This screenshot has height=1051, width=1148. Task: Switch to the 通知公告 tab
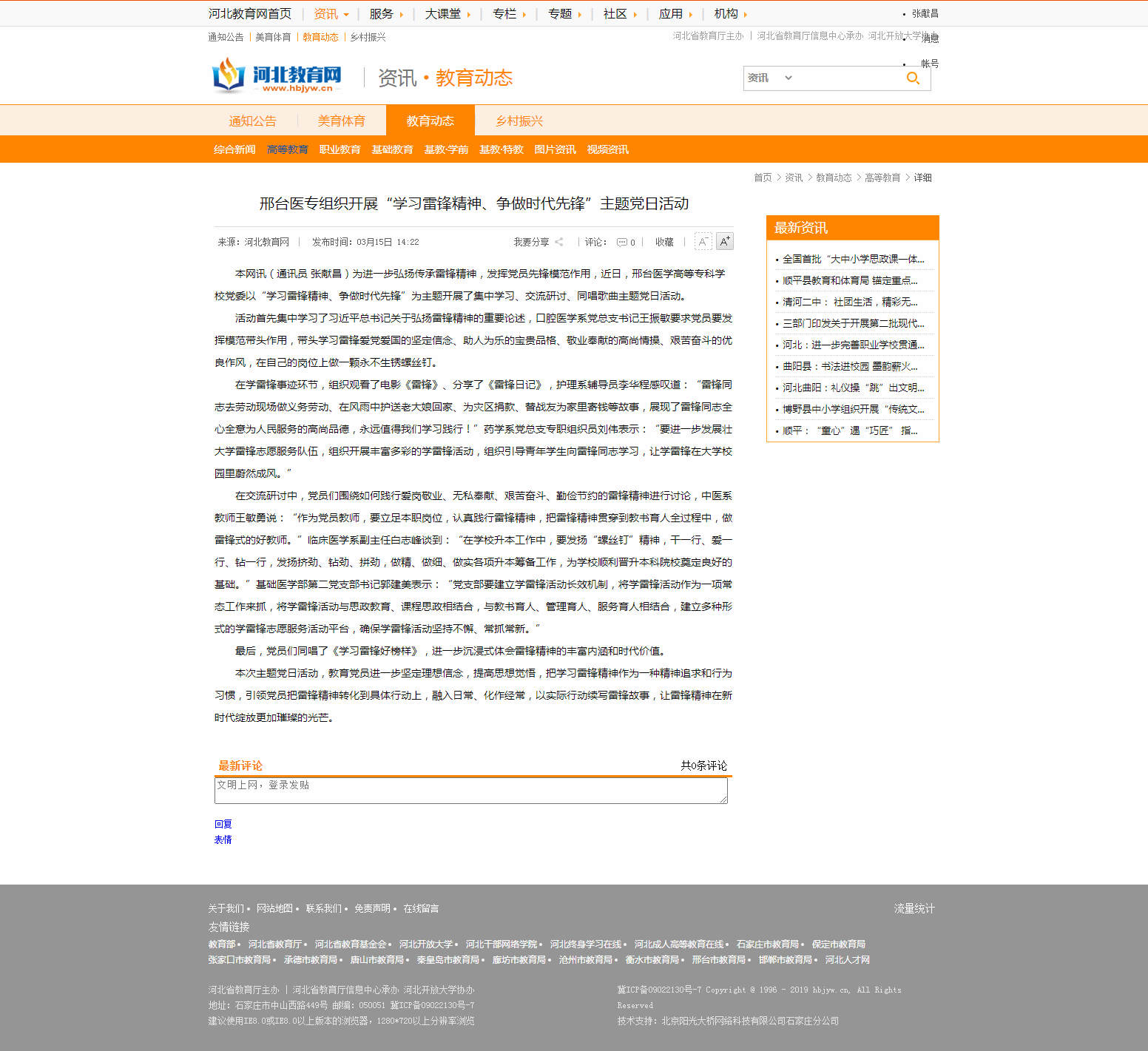click(252, 121)
